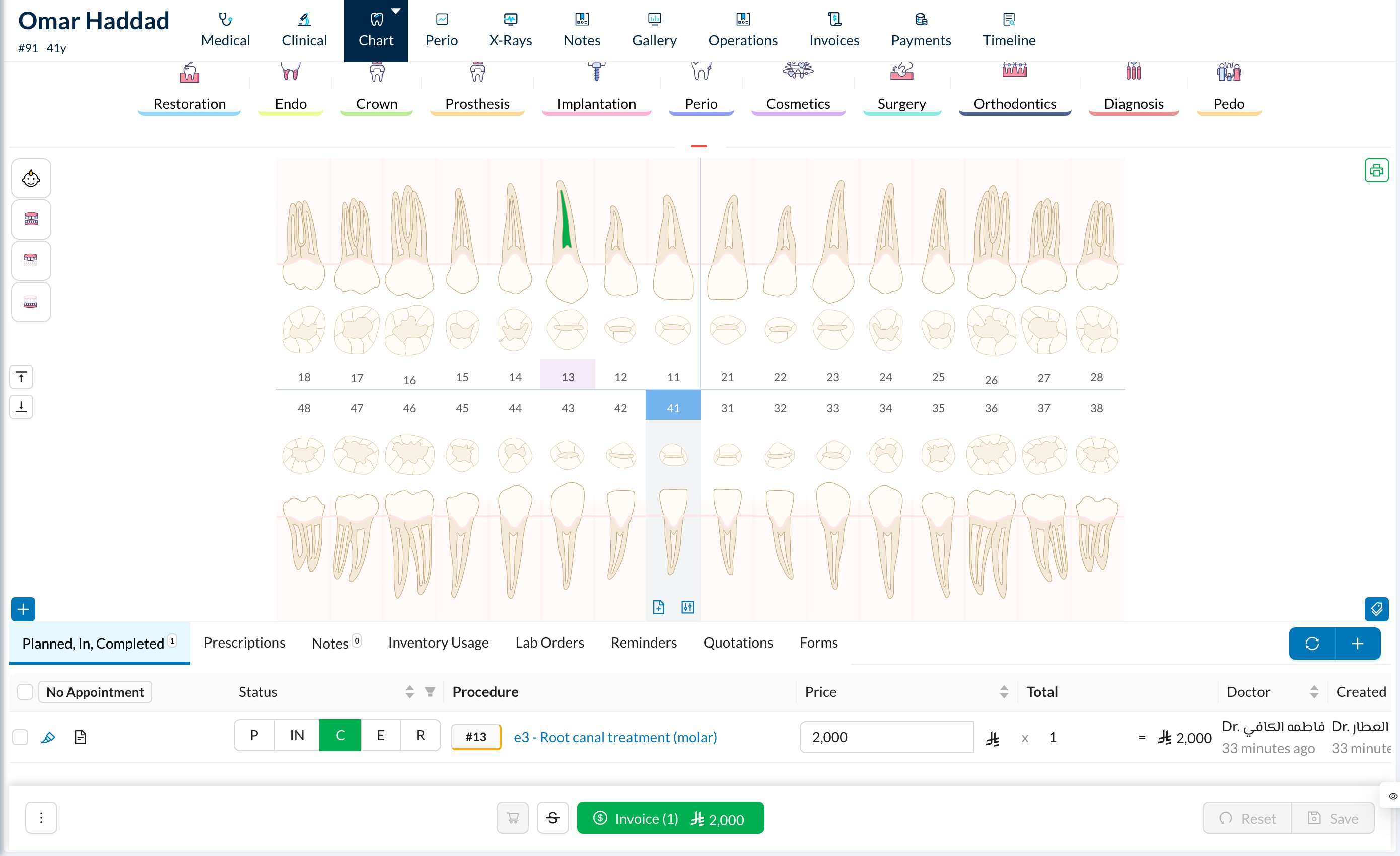Image resolution: width=1400 pixels, height=856 pixels.
Task: Click the align-to-bottom arrow icon
Action: tap(21, 407)
